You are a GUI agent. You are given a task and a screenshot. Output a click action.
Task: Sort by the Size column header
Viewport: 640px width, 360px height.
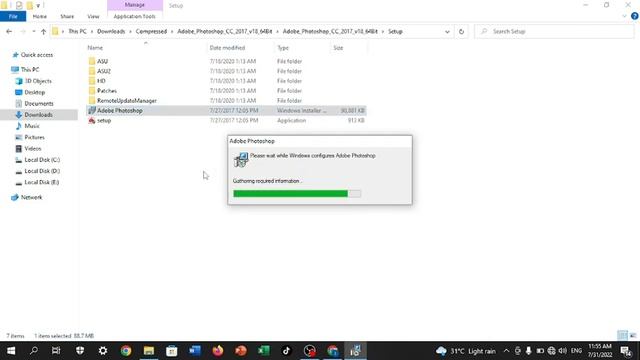[338, 48]
